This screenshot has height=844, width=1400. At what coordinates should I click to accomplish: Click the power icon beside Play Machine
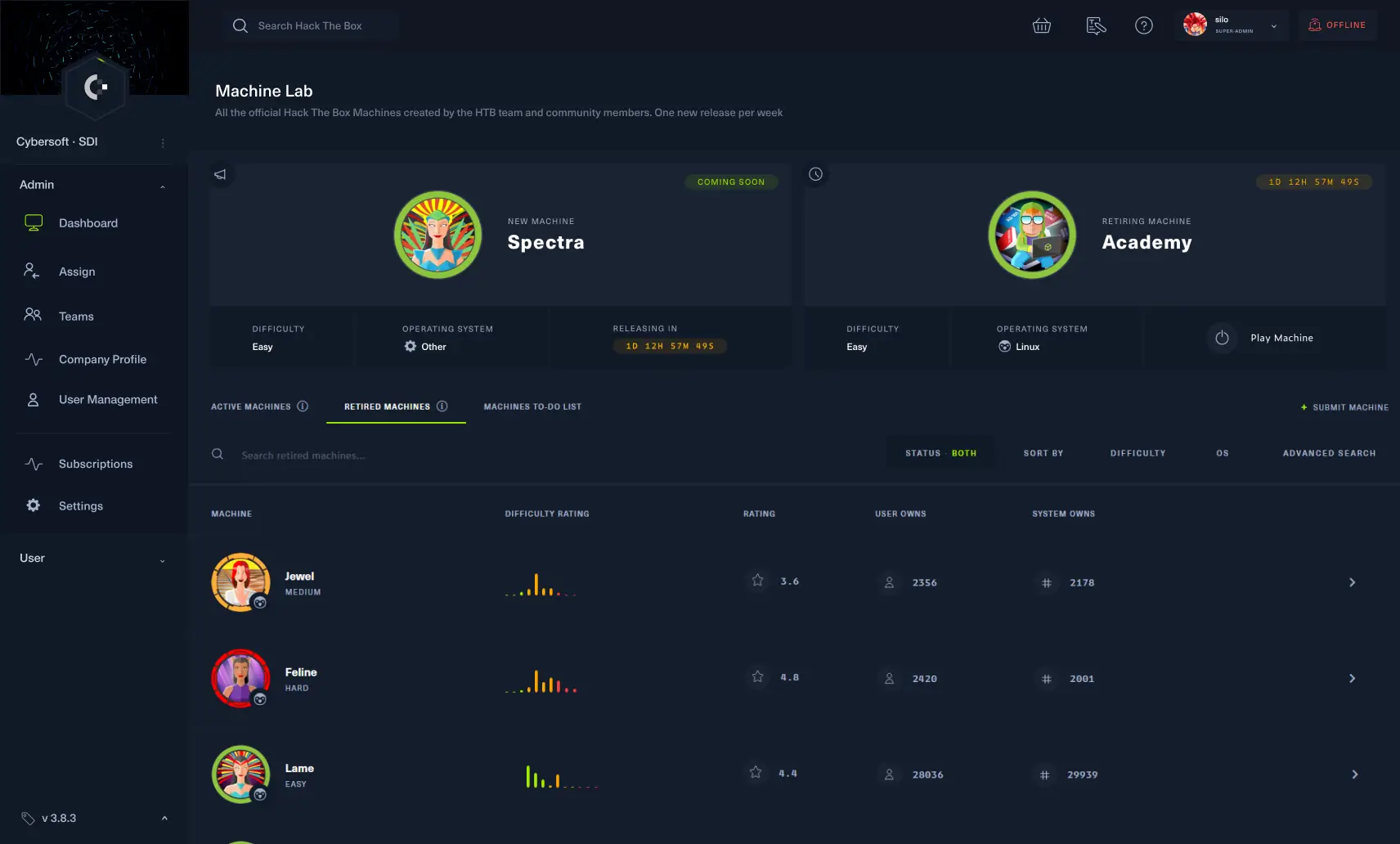[x=1222, y=338]
